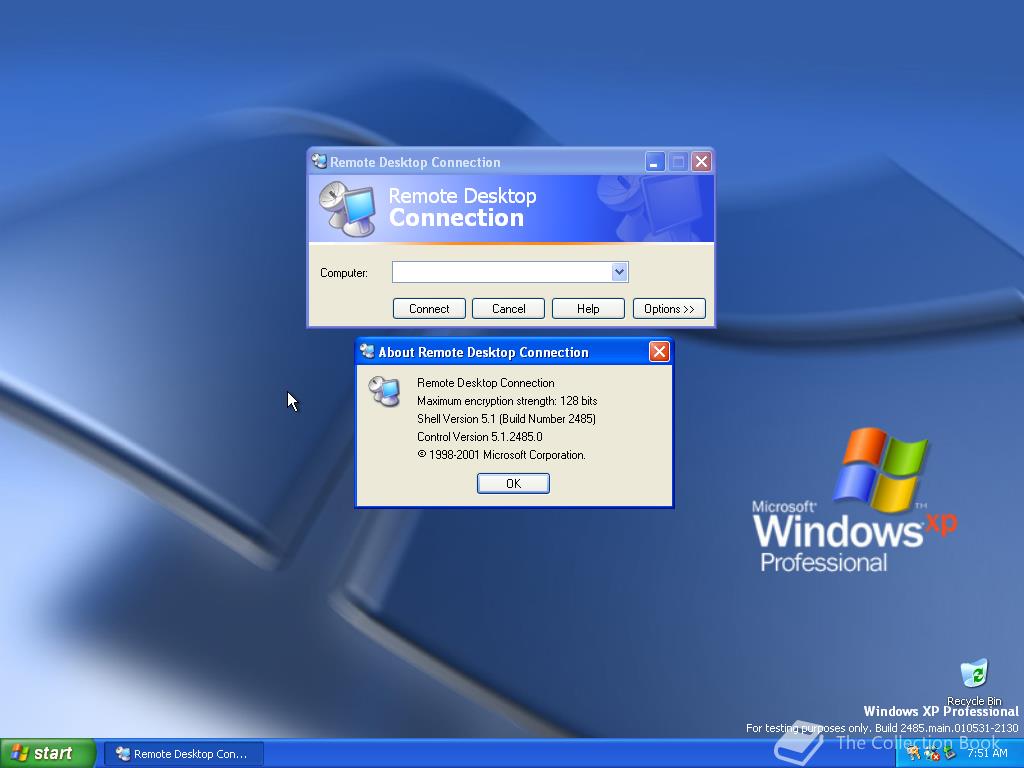The image size is (1024, 768).
Task: Click the Safely Remove Hardware tray icon
Action: pyautogui.click(x=949, y=754)
